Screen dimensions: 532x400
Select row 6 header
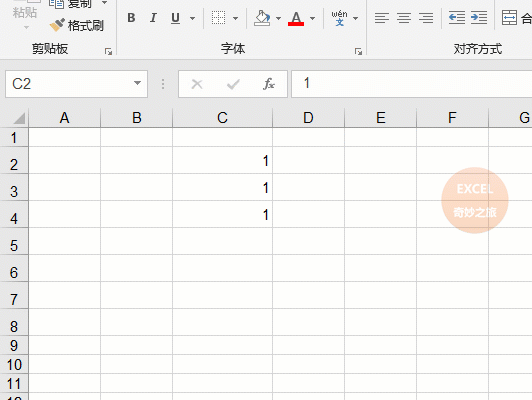(14, 269)
